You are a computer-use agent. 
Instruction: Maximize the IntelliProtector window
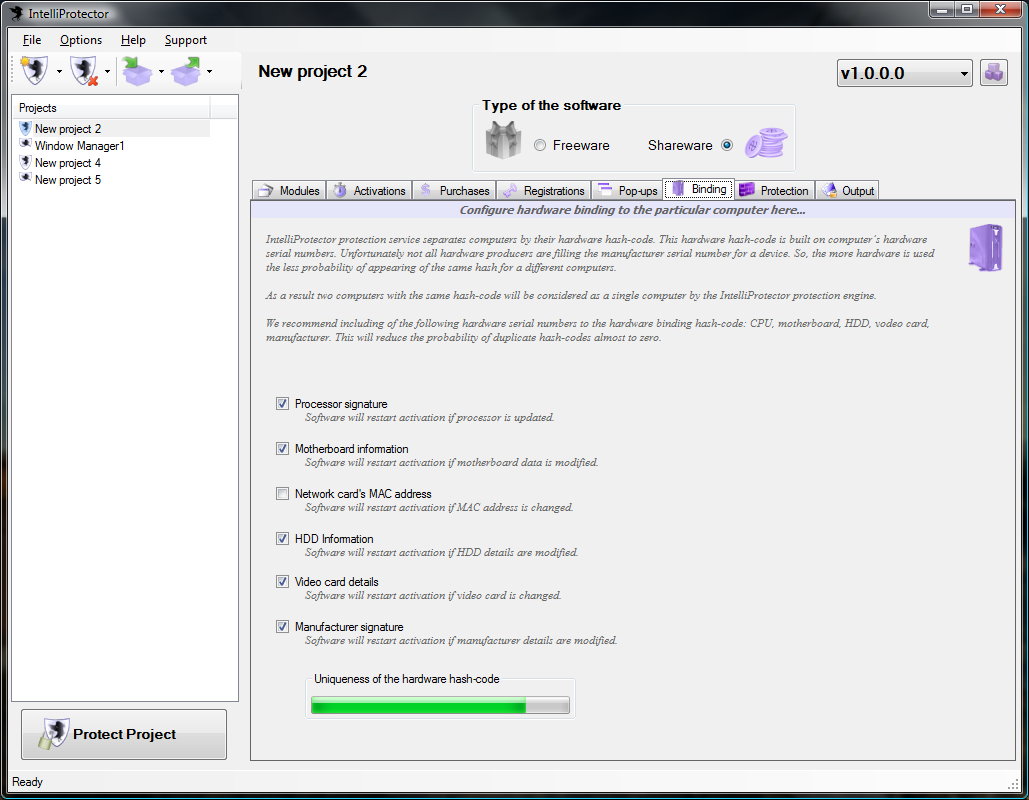coord(967,9)
